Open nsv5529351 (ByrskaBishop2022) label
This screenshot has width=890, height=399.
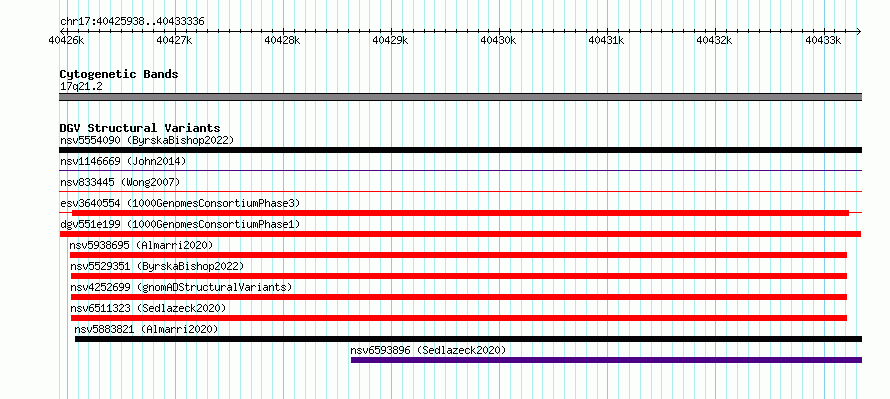pos(157,266)
